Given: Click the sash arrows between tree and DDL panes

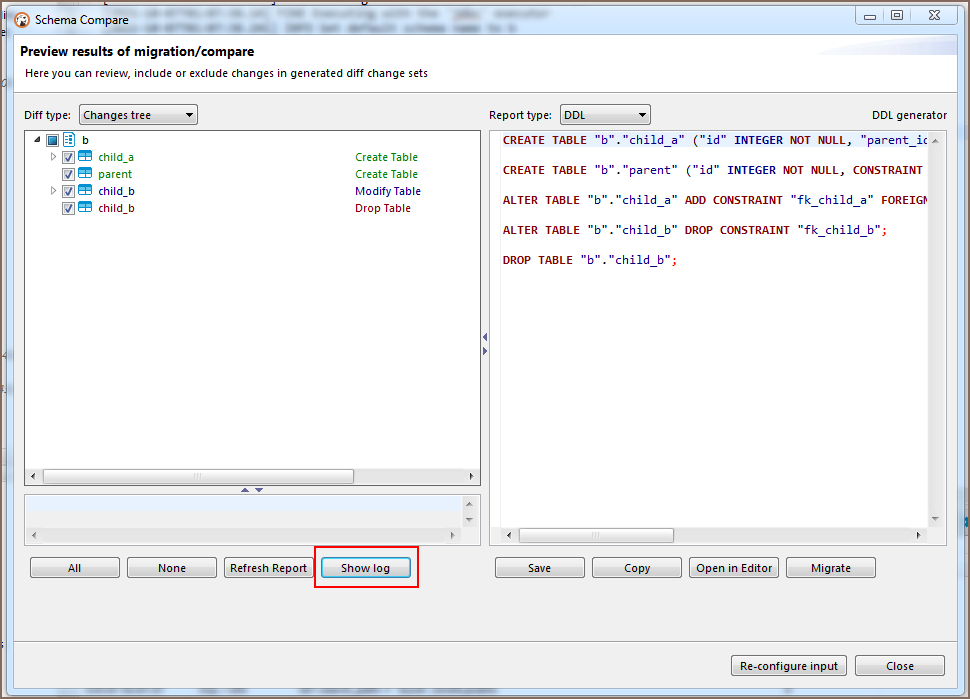Looking at the screenshot, I should [485, 344].
